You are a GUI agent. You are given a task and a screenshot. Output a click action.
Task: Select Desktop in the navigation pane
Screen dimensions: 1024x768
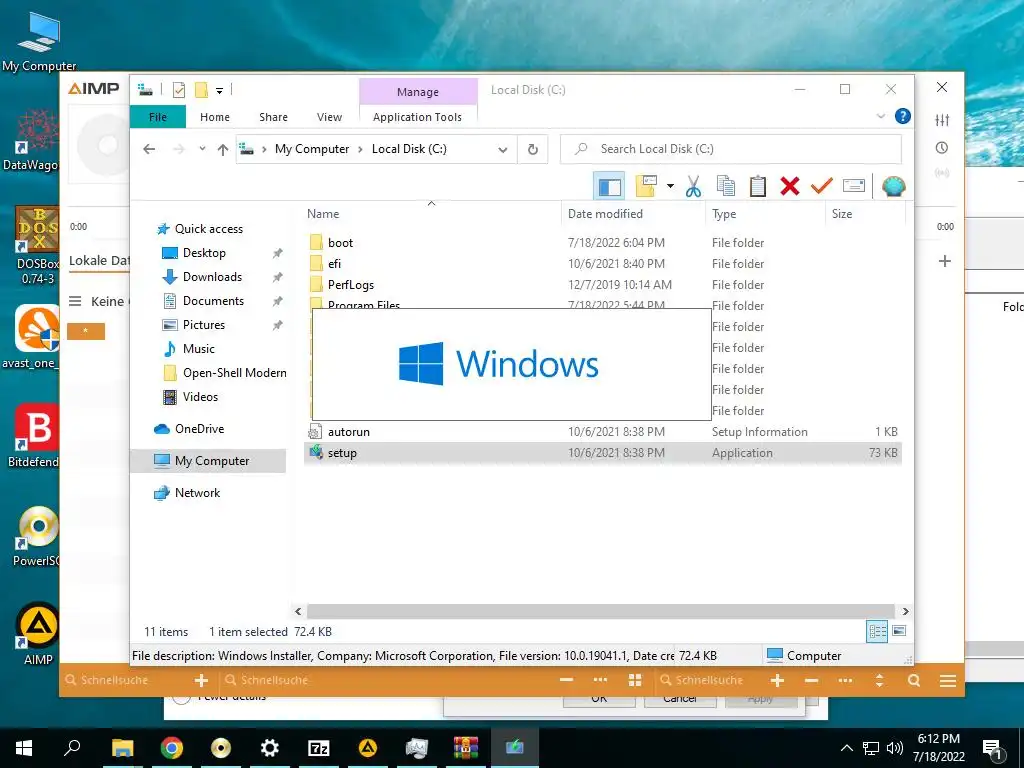pyautogui.click(x=204, y=253)
